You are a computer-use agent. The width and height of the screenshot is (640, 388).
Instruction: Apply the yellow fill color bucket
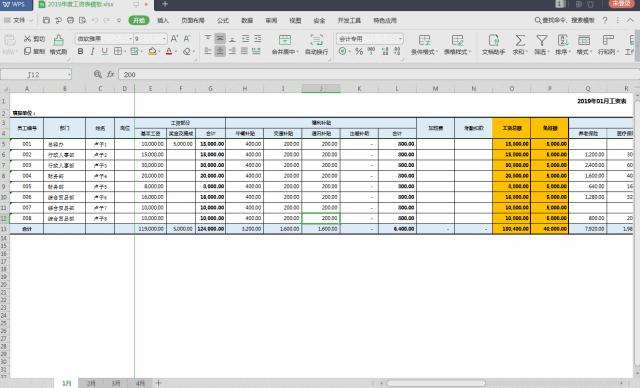point(152,51)
